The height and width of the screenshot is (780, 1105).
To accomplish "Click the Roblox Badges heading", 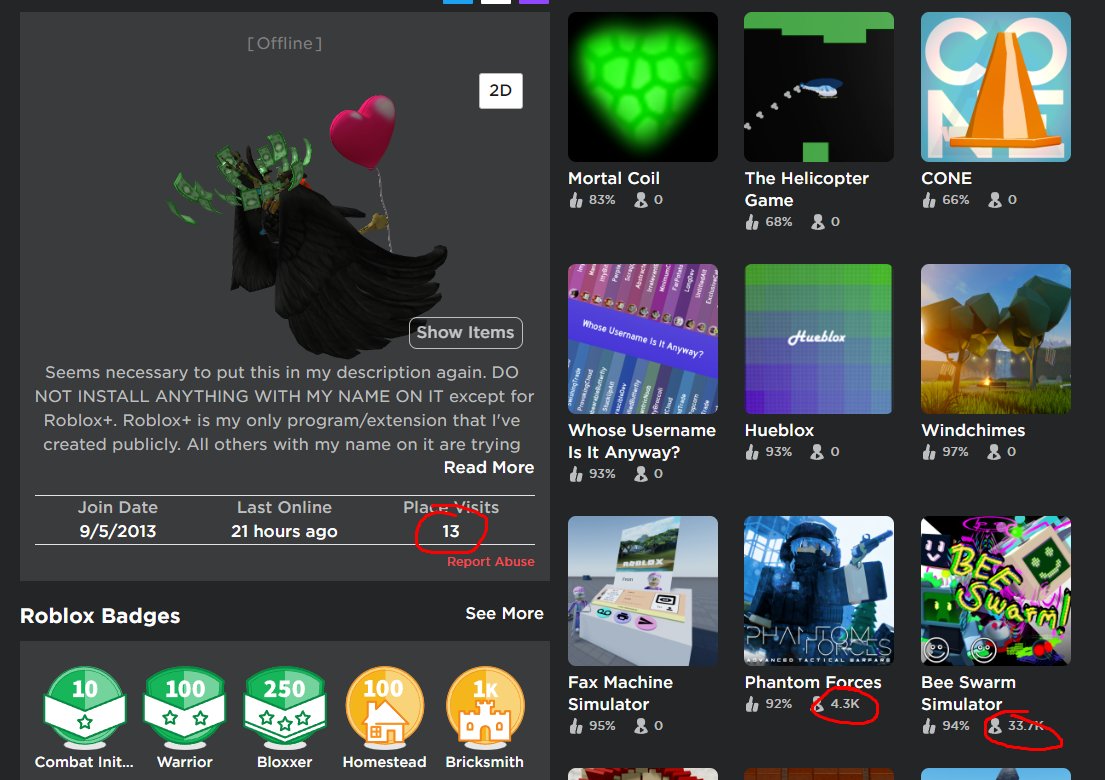I will click(x=100, y=616).
